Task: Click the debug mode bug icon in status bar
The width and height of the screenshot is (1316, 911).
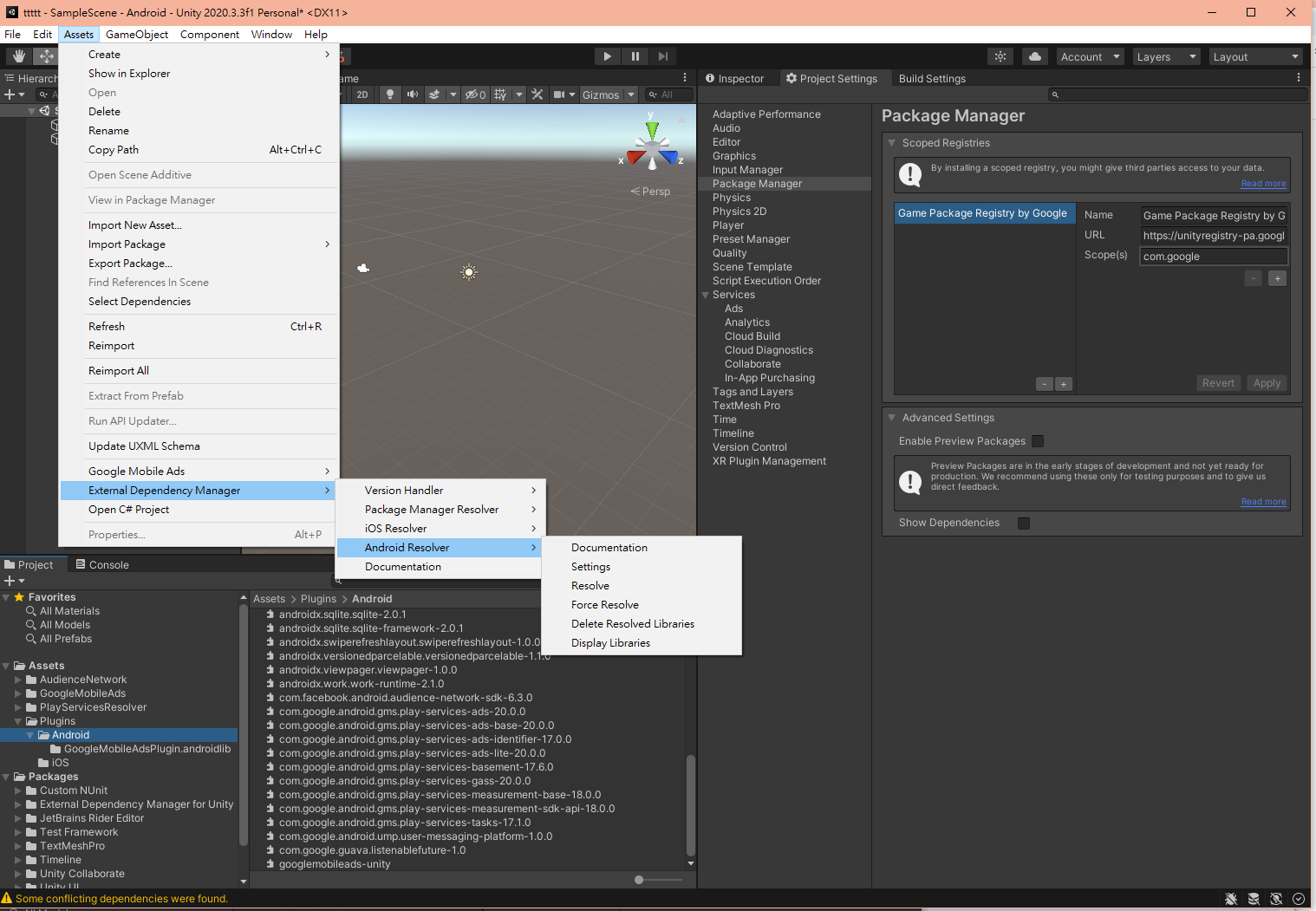Action: point(1231,899)
